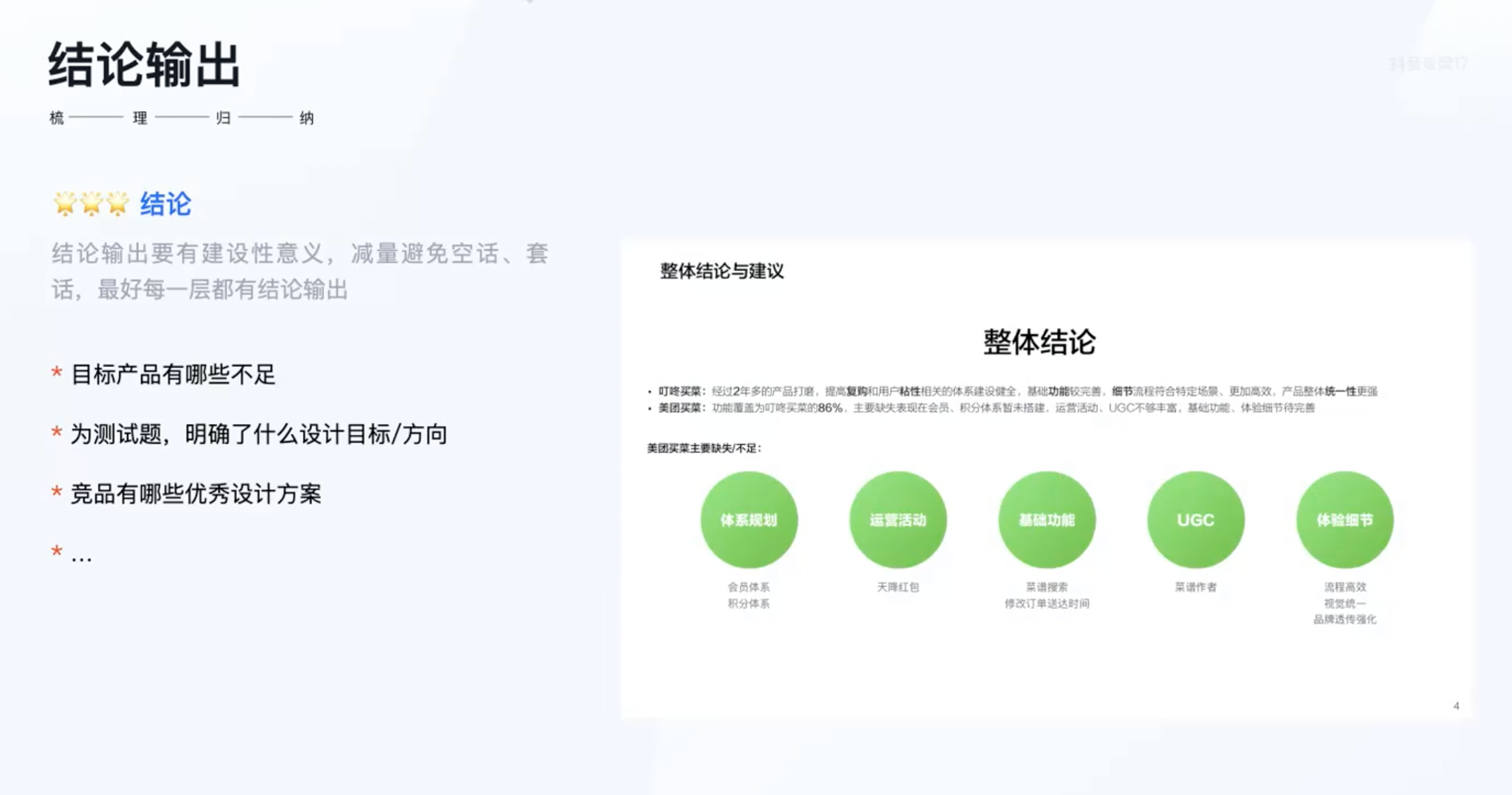This screenshot has height=795, width=1512.
Task: Click the 整体结论与建议 heading
Action: click(722, 271)
